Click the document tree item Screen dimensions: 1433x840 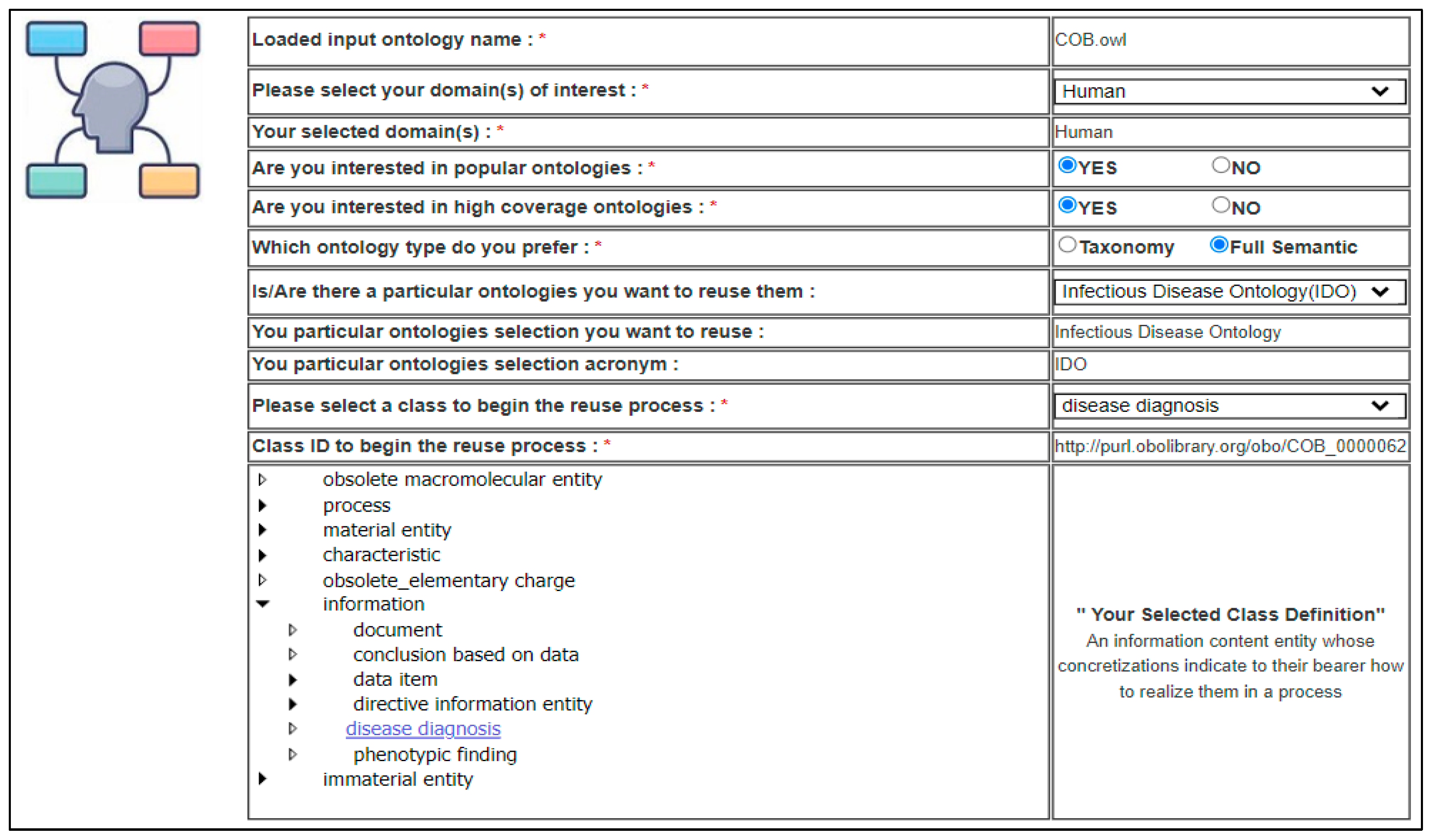coord(397,629)
